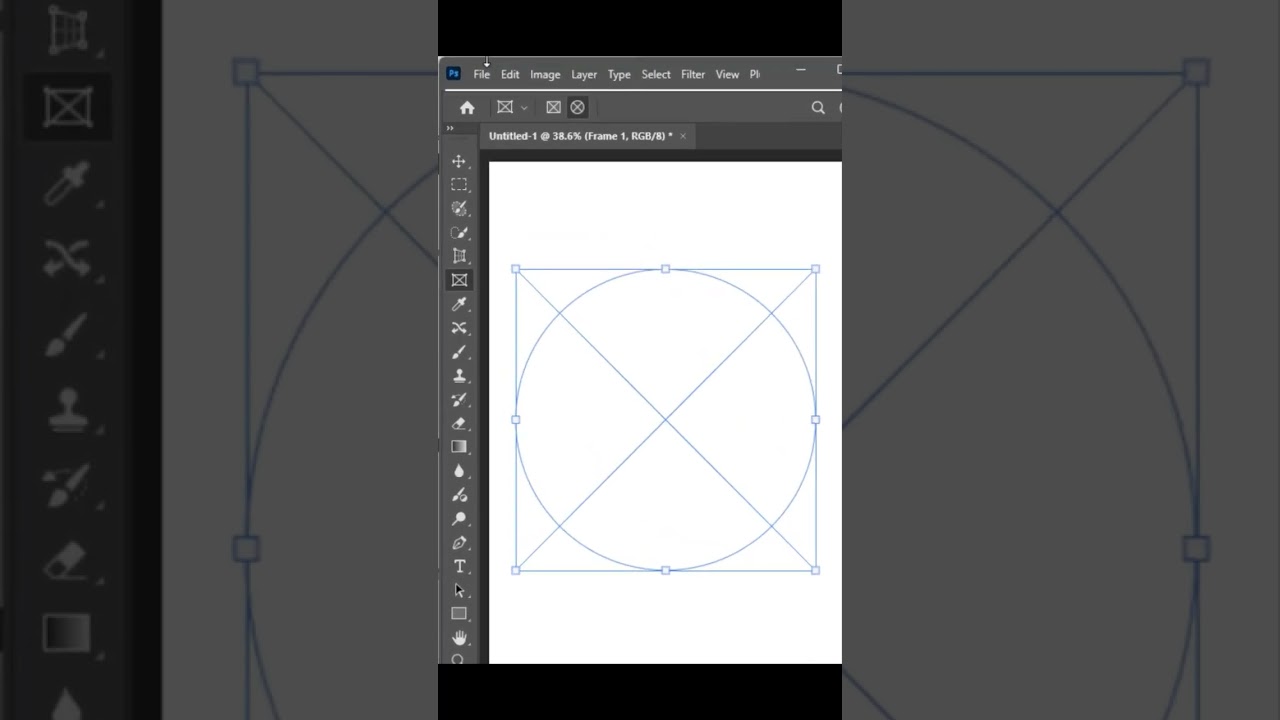Select the Pen tool
The height and width of the screenshot is (720, 1280).
coord(459,543)
